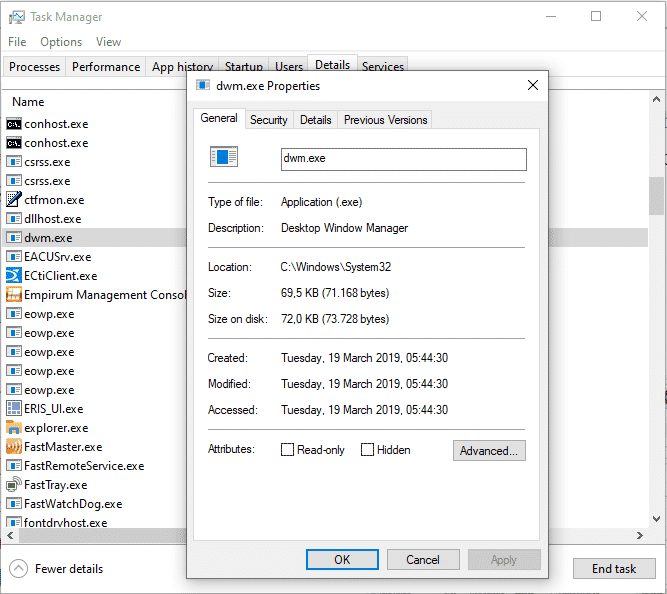Click the vertical scrollbar thumb in Task Manager
Viewport: 667px width, 594px height.
pos(656,196)
